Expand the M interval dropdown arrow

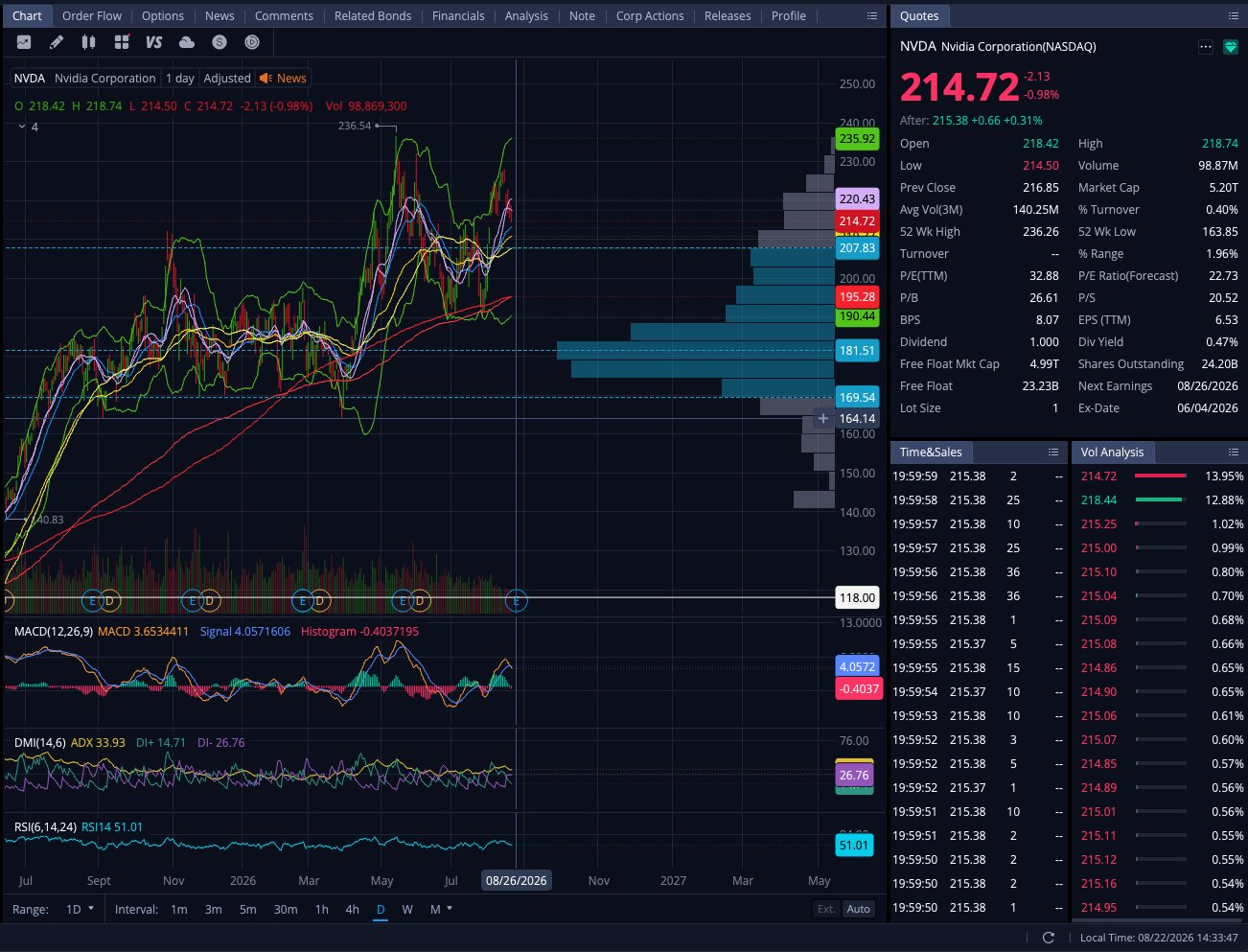tap(450, 909)
